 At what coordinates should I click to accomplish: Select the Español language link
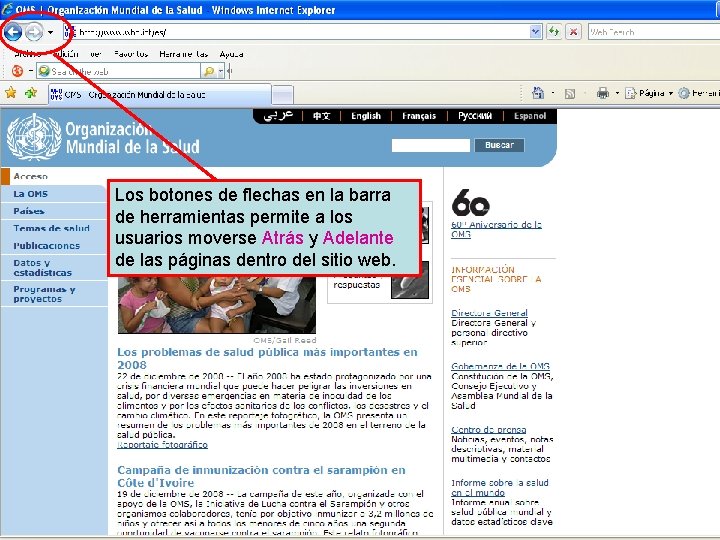[530, 116]
